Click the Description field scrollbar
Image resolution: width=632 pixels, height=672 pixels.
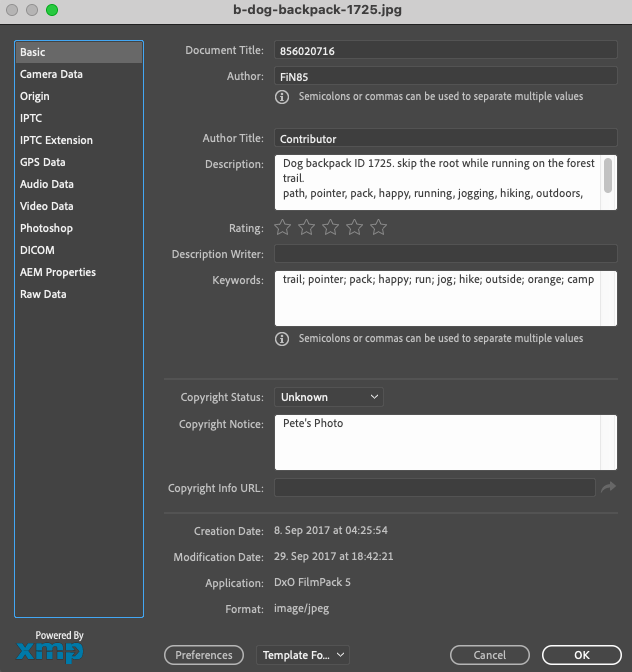[608, 175]
